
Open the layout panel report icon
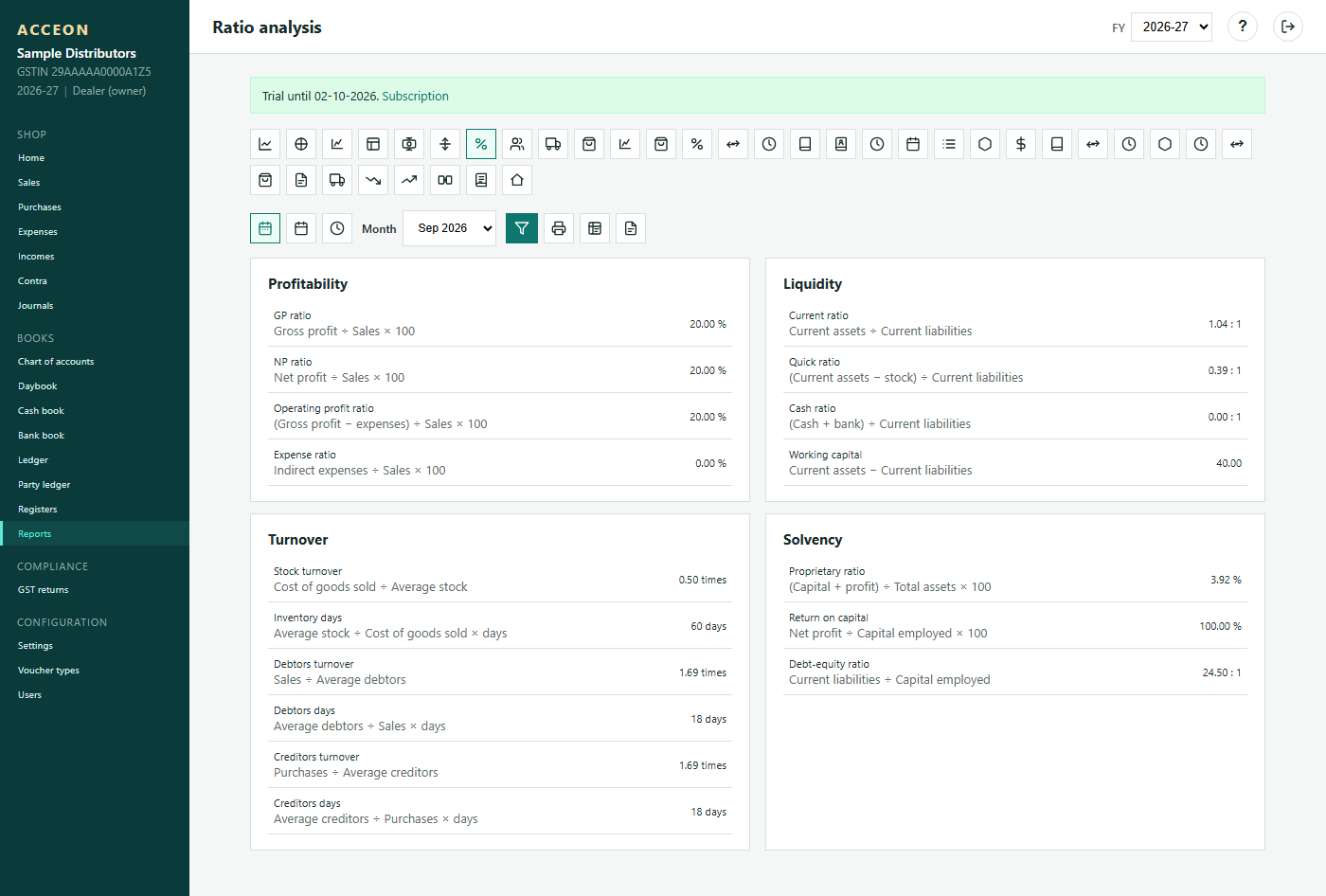[373, 144]
